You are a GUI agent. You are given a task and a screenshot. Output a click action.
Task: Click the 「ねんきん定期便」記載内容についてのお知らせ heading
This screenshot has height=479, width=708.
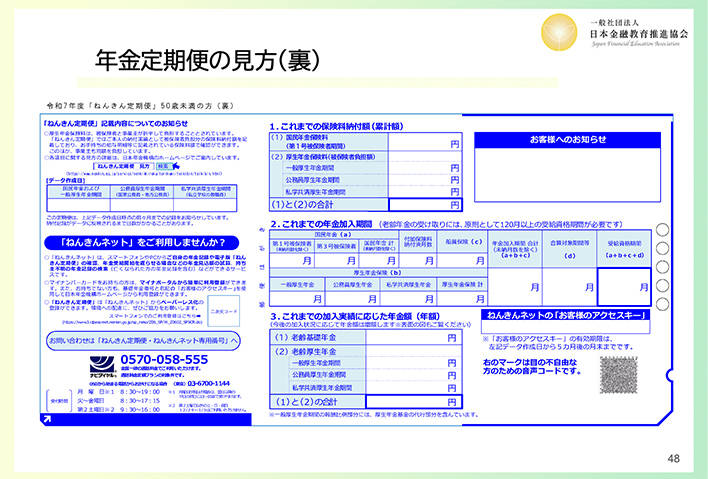click(115, 123)
